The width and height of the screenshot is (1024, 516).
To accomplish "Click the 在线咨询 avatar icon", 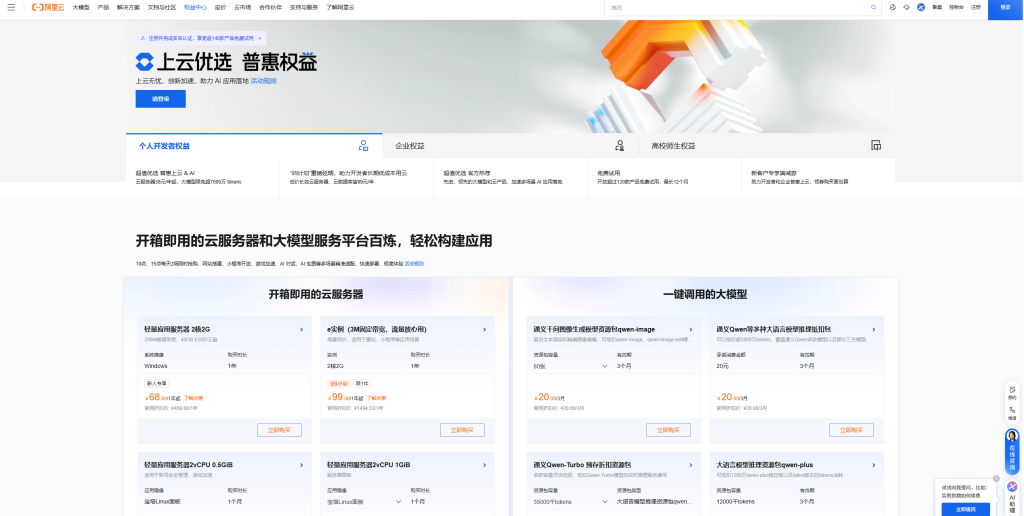I will click(1012, 438).
